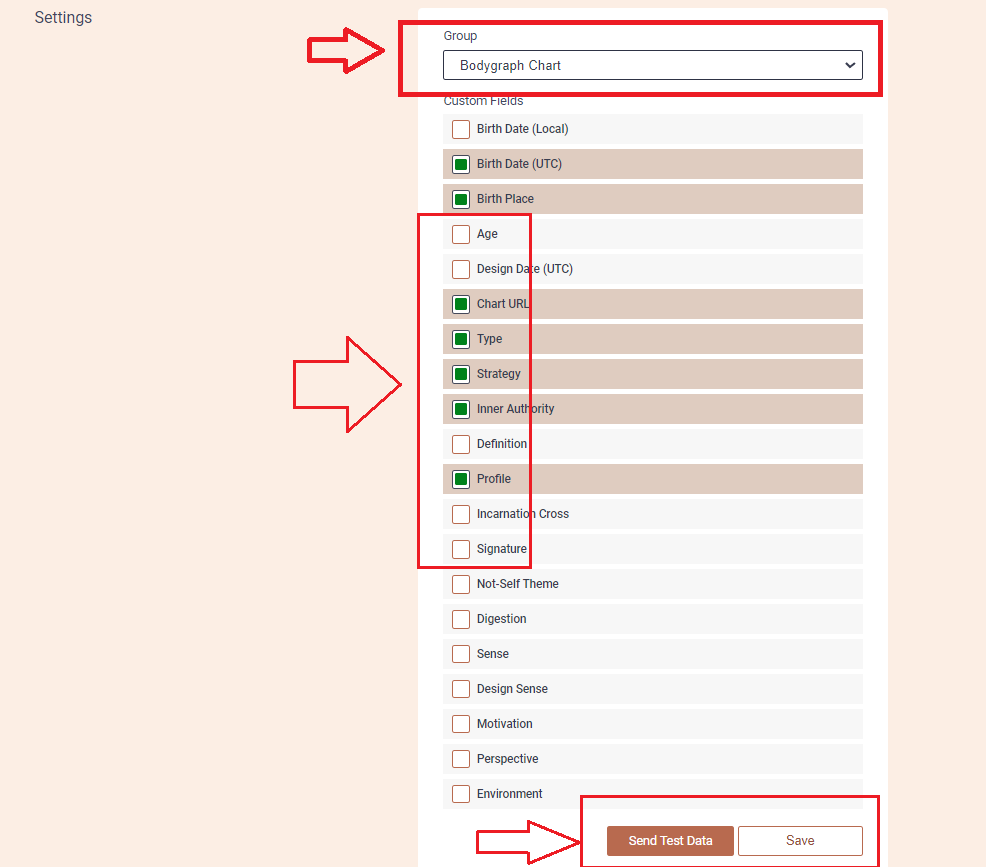This screenshot has height=867, width=986.
Task: Click the Birth Date (UTC) label text
Action: tap(519, 164)
